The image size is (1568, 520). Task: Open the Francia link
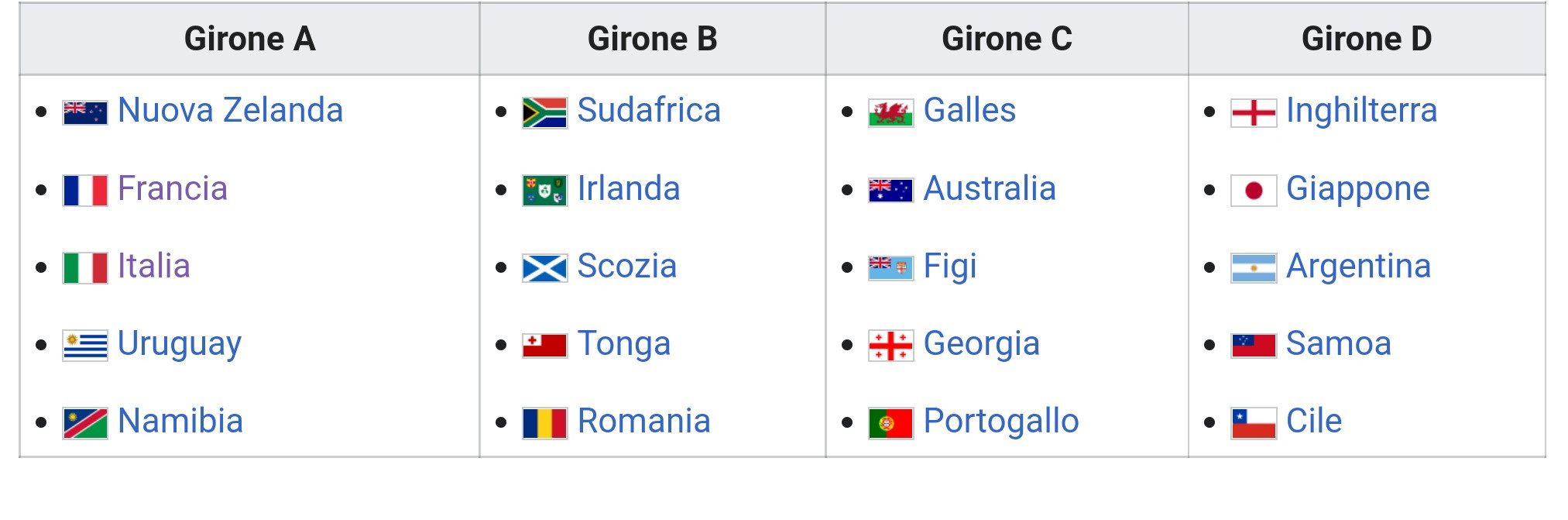173,188
